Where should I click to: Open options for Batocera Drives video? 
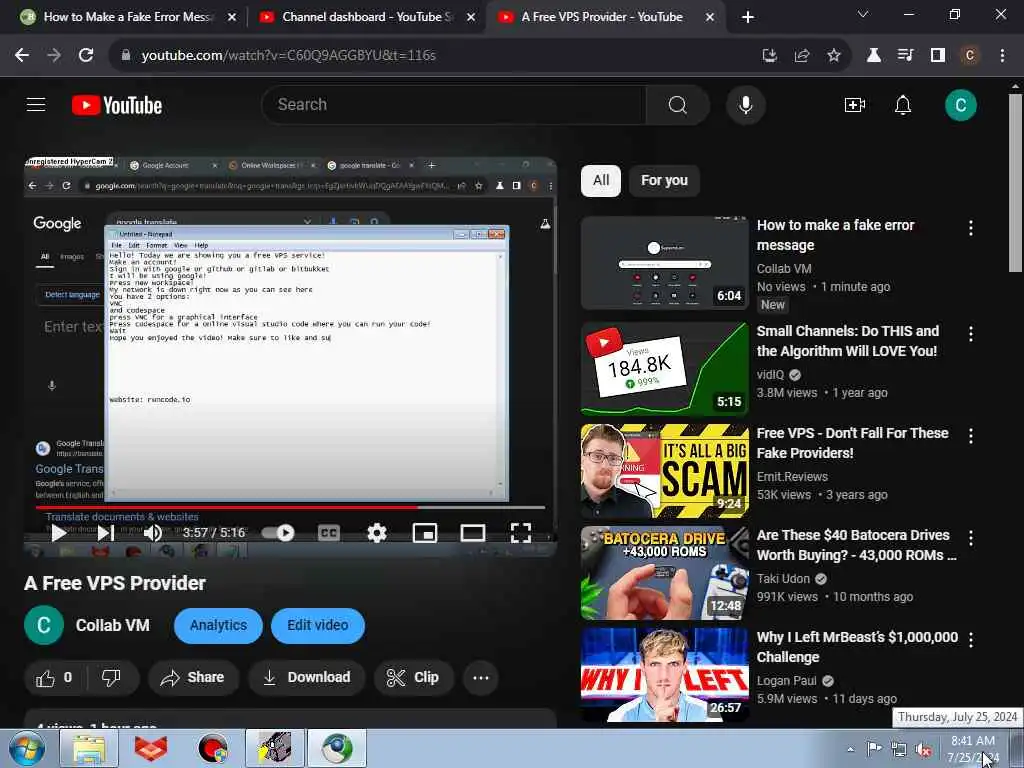pyautogui.click(x=970, y=537)
